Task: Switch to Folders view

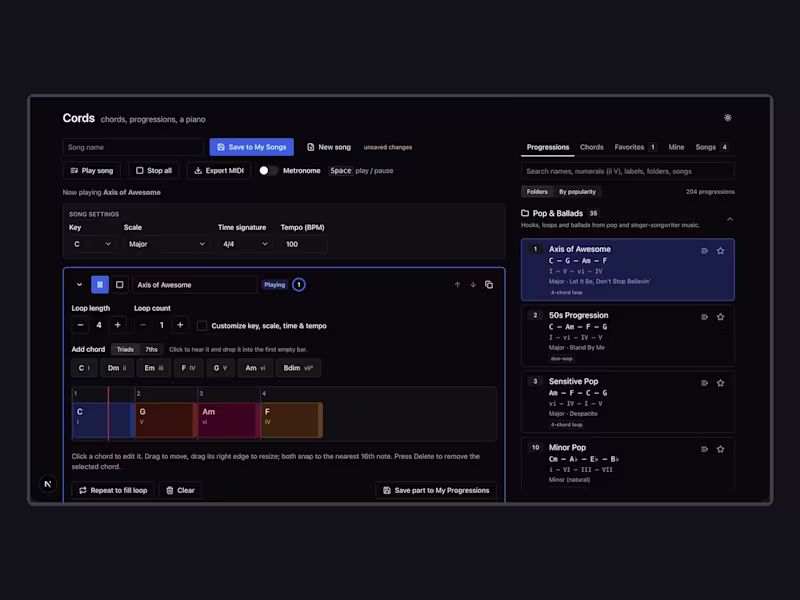Action: pos(537,192)
